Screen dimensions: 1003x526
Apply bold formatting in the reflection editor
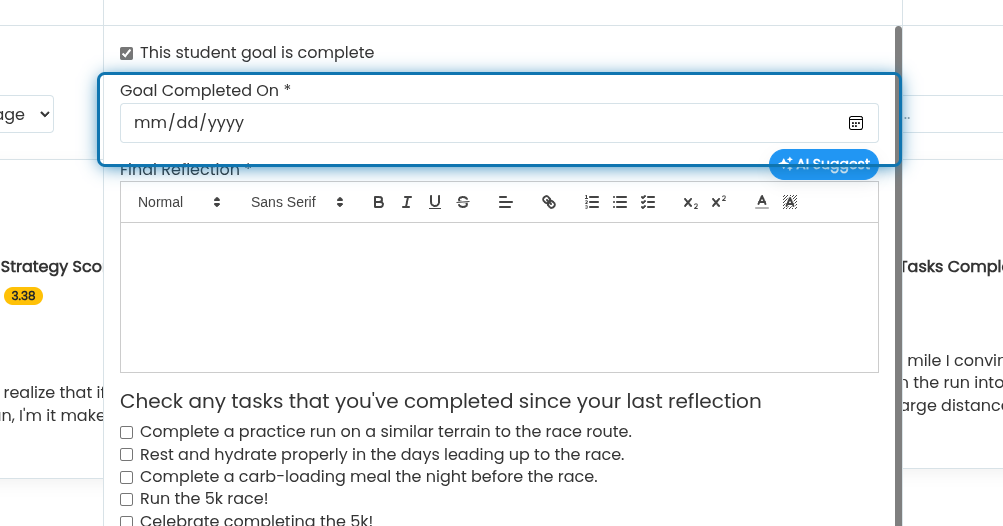(x=378, y=202)
